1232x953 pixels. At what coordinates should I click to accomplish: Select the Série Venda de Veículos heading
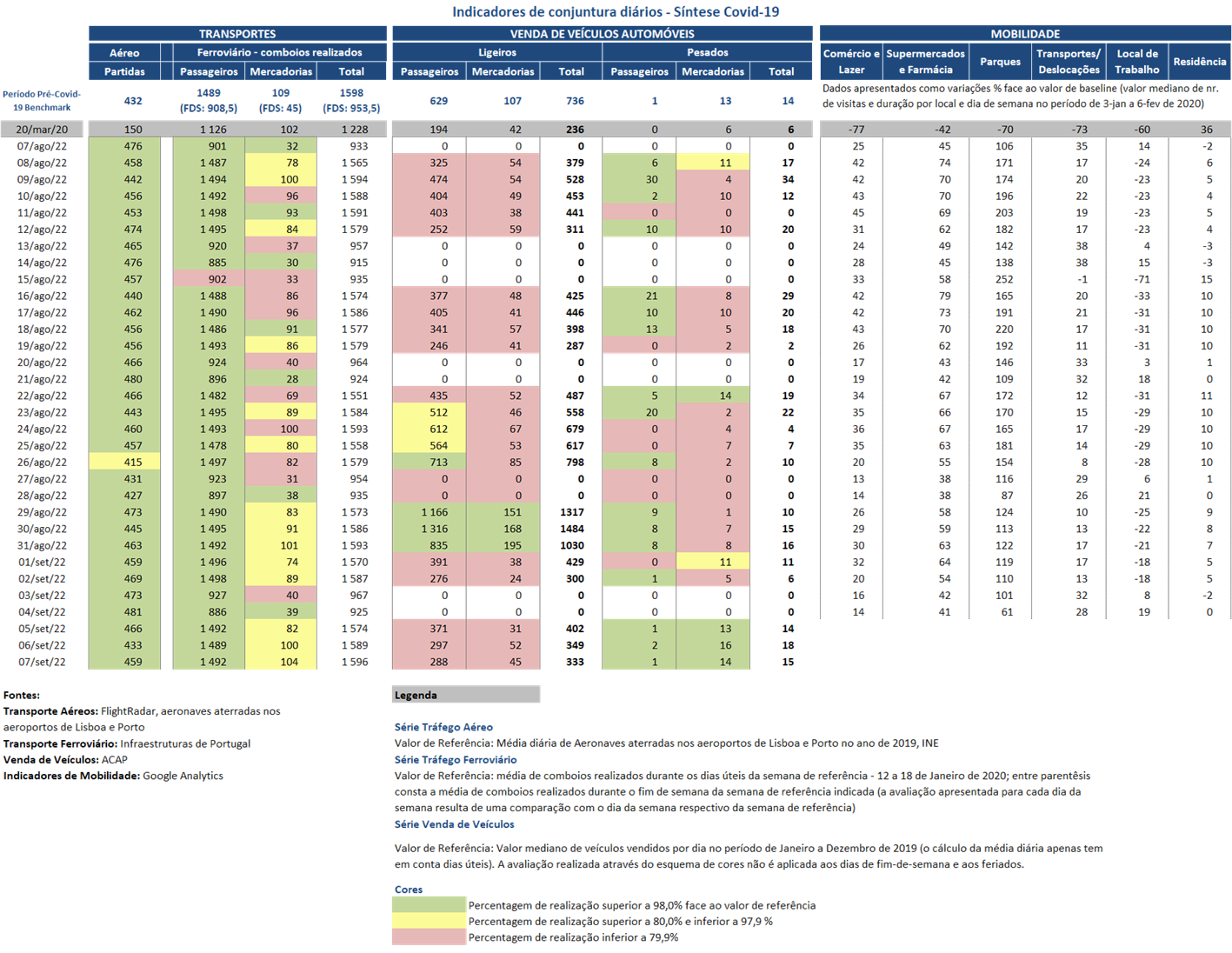(454, 823)
